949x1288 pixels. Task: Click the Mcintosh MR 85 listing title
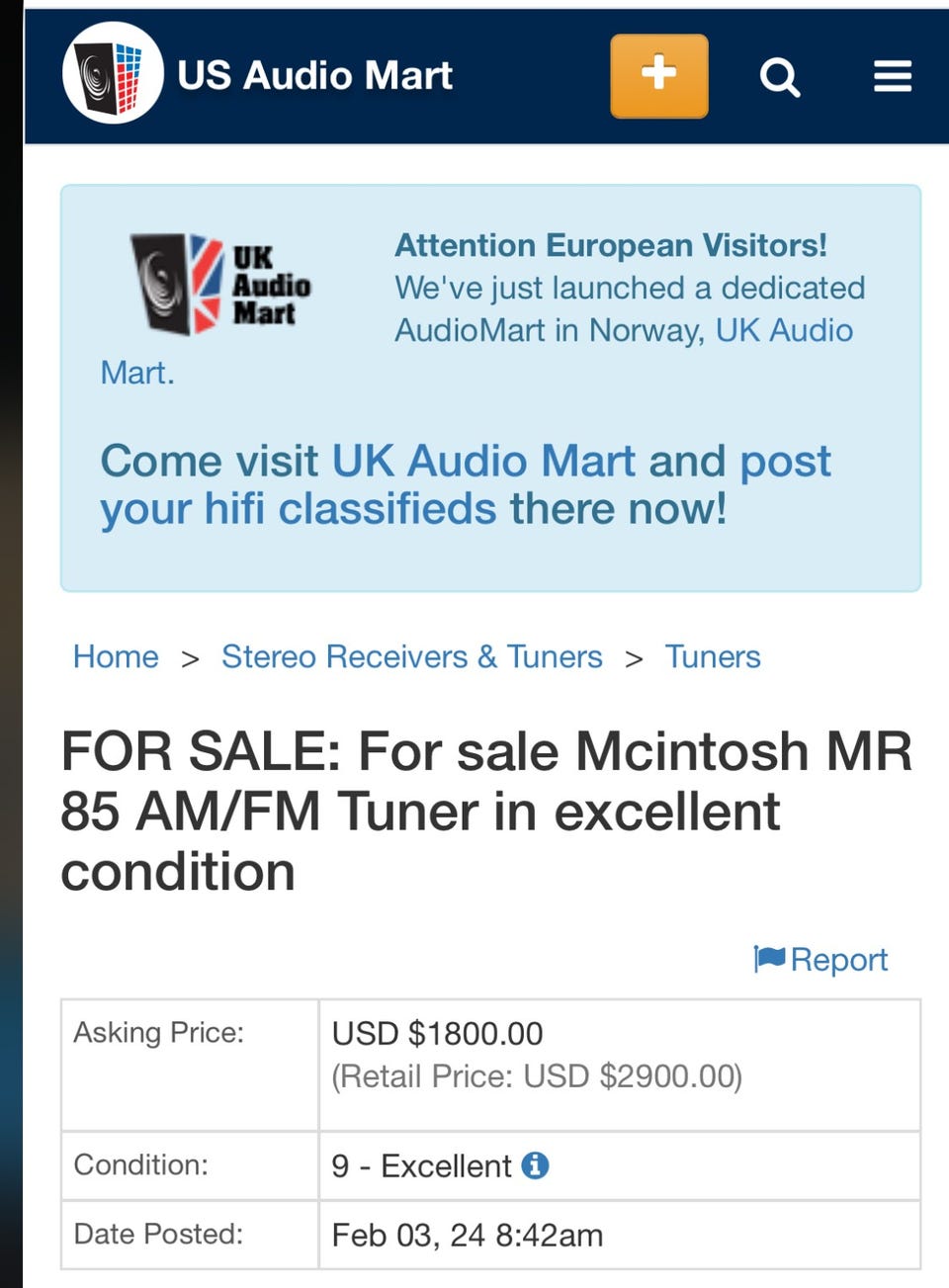[485, 811]
